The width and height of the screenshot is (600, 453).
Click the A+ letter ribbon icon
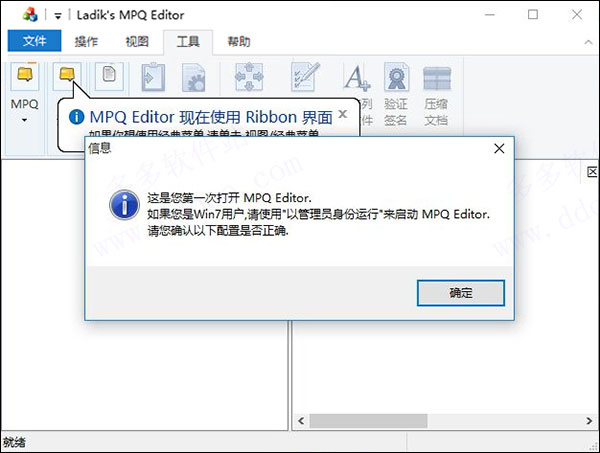click(x=357, y=77)
